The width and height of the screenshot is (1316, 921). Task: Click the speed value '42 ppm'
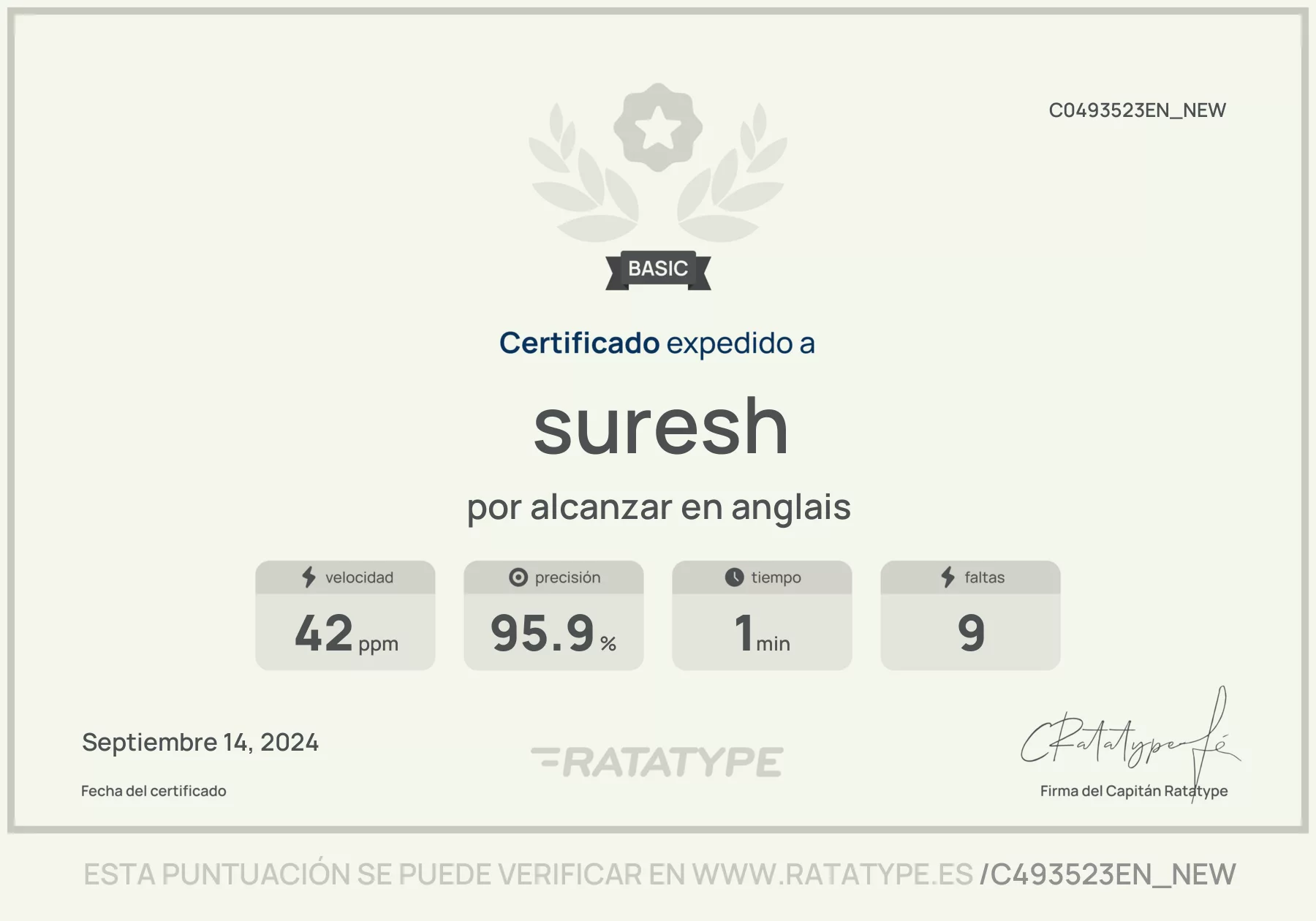[347, 634]
